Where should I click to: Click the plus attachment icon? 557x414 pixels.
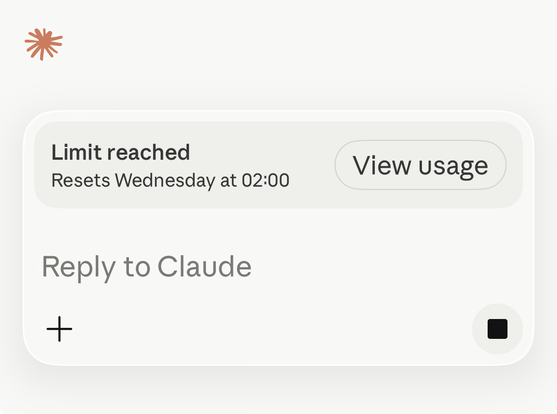tap(59, 329)
